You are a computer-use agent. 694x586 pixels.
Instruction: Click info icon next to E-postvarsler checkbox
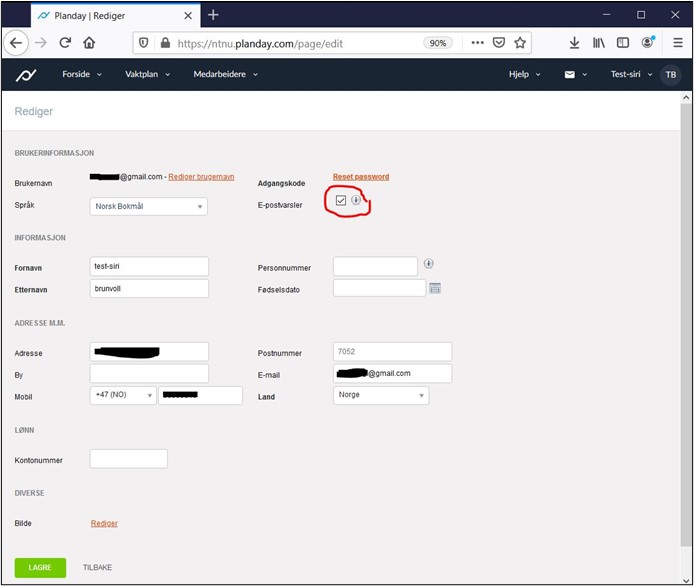click(356, 201)
